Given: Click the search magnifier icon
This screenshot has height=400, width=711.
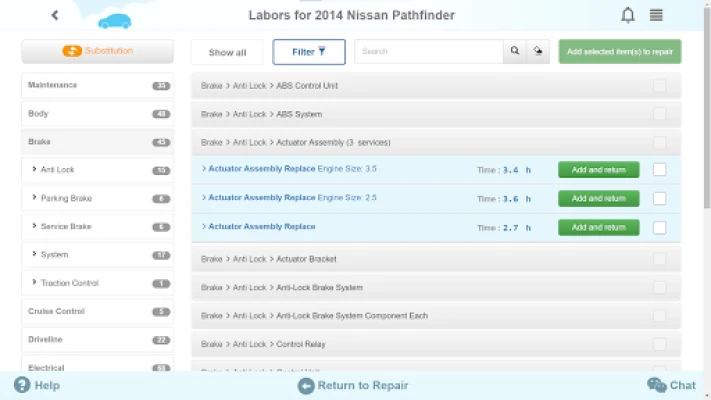Looking at the screenshot, I should point(515,51).
